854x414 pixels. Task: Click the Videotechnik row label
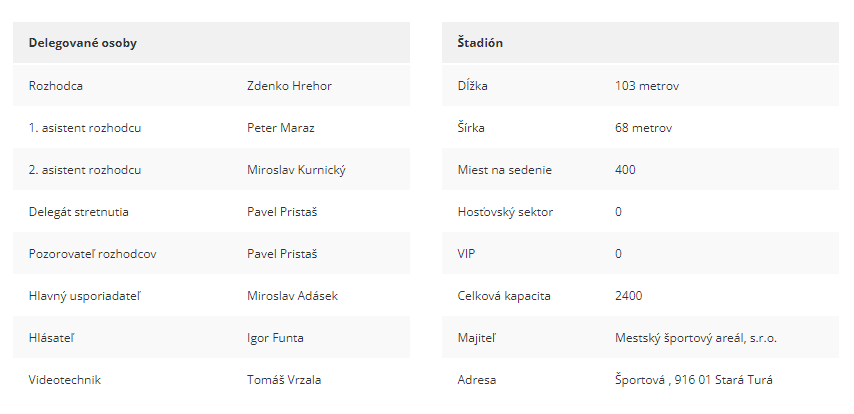pos(65,380)
